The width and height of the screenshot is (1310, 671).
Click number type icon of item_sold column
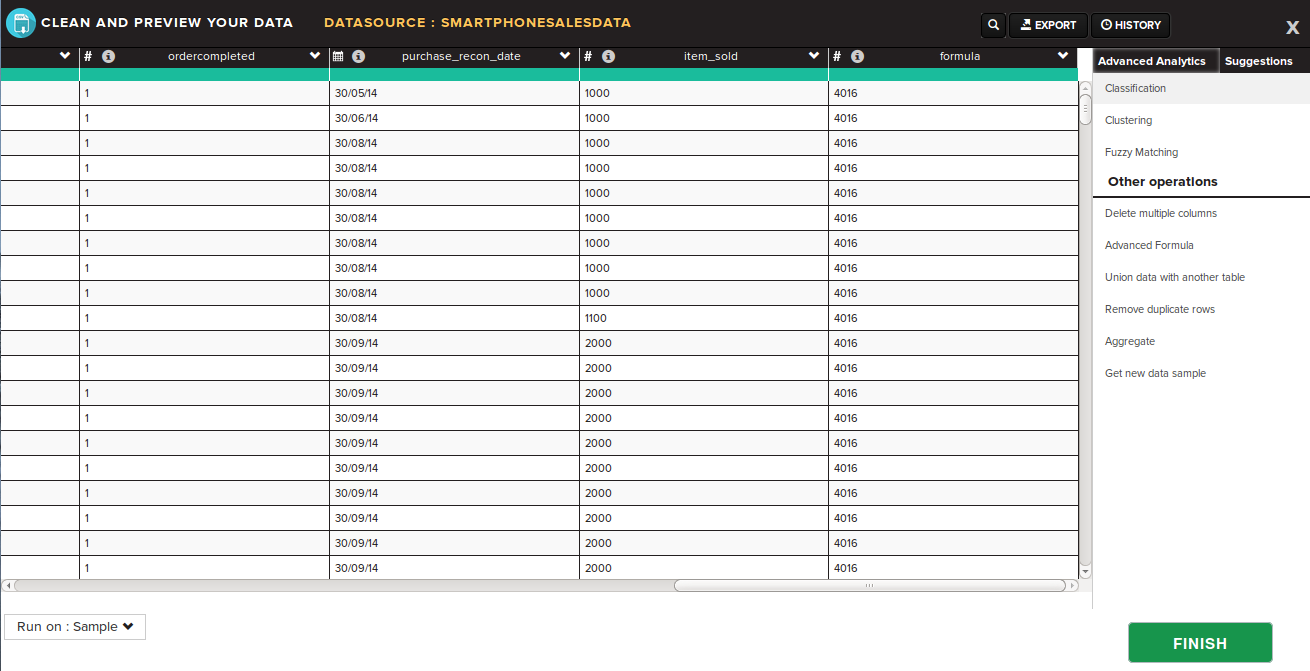click(588, 56)
